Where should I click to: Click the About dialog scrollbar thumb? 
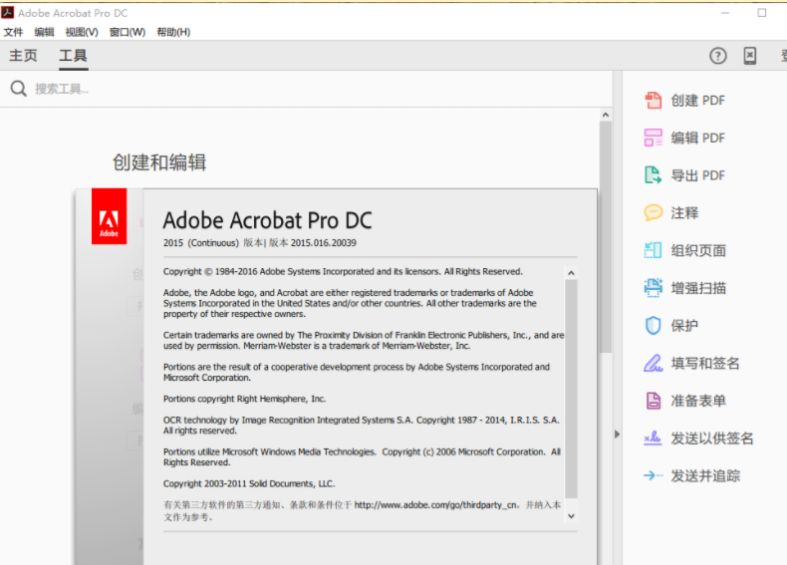pyautogui.click(x=571, y=389)
